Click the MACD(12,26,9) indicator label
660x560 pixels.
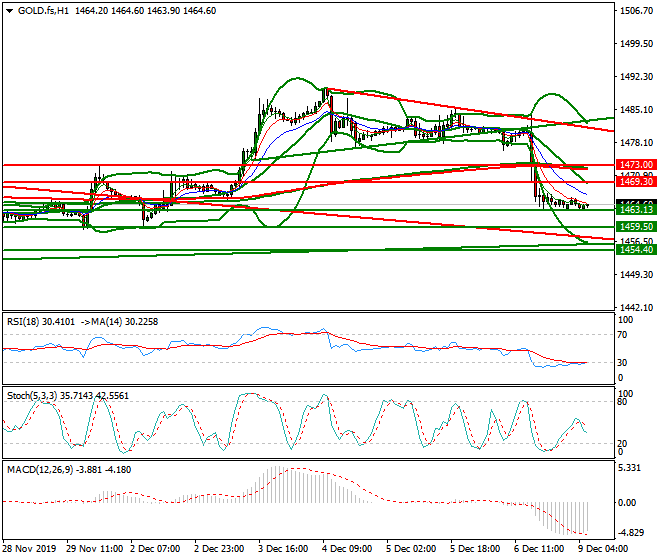click(40, 469)
